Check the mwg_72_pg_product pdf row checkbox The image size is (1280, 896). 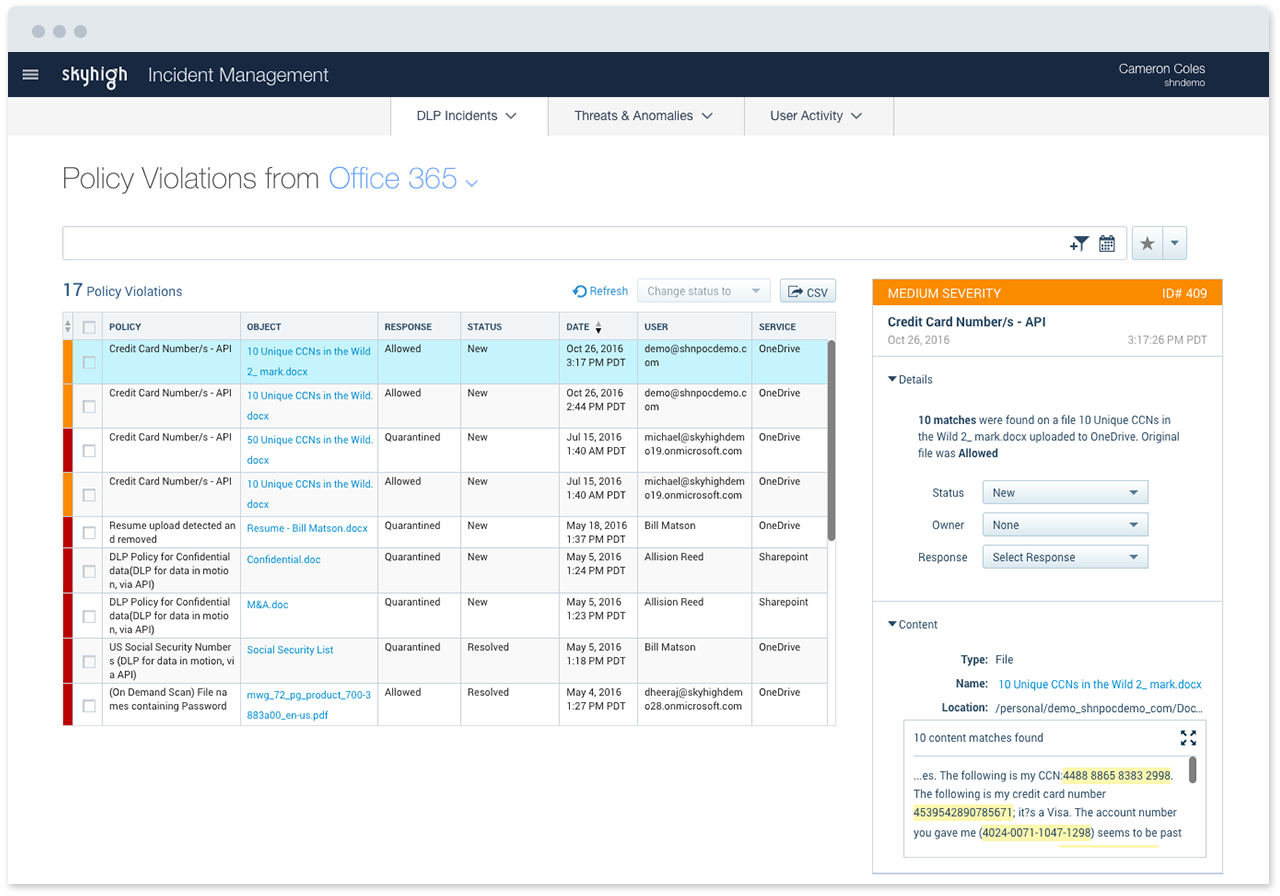coord(89,705)
